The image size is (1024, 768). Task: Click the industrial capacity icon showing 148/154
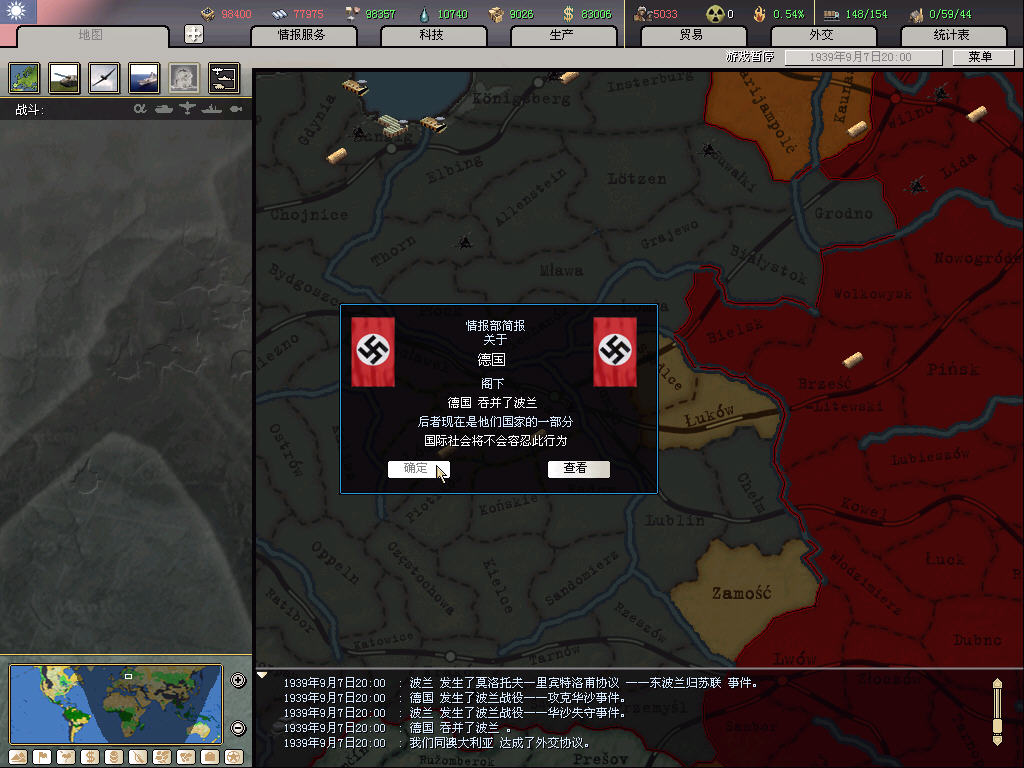(x=831, y=14)
